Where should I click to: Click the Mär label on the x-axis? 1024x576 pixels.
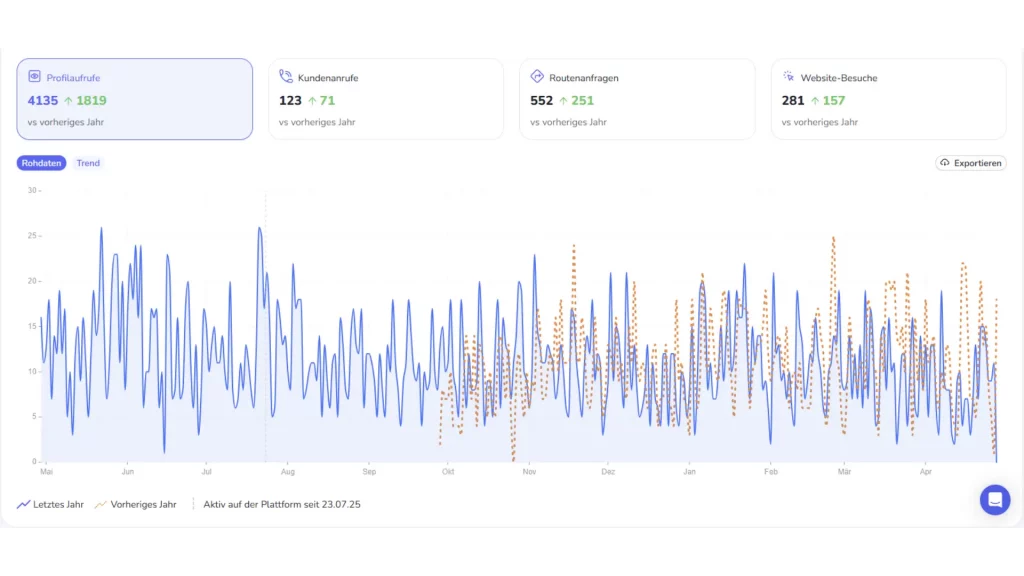tap(844, 472)
